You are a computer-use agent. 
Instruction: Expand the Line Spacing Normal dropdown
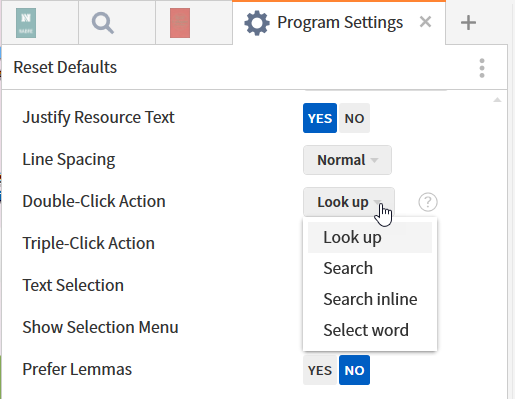tap(347, 160)
